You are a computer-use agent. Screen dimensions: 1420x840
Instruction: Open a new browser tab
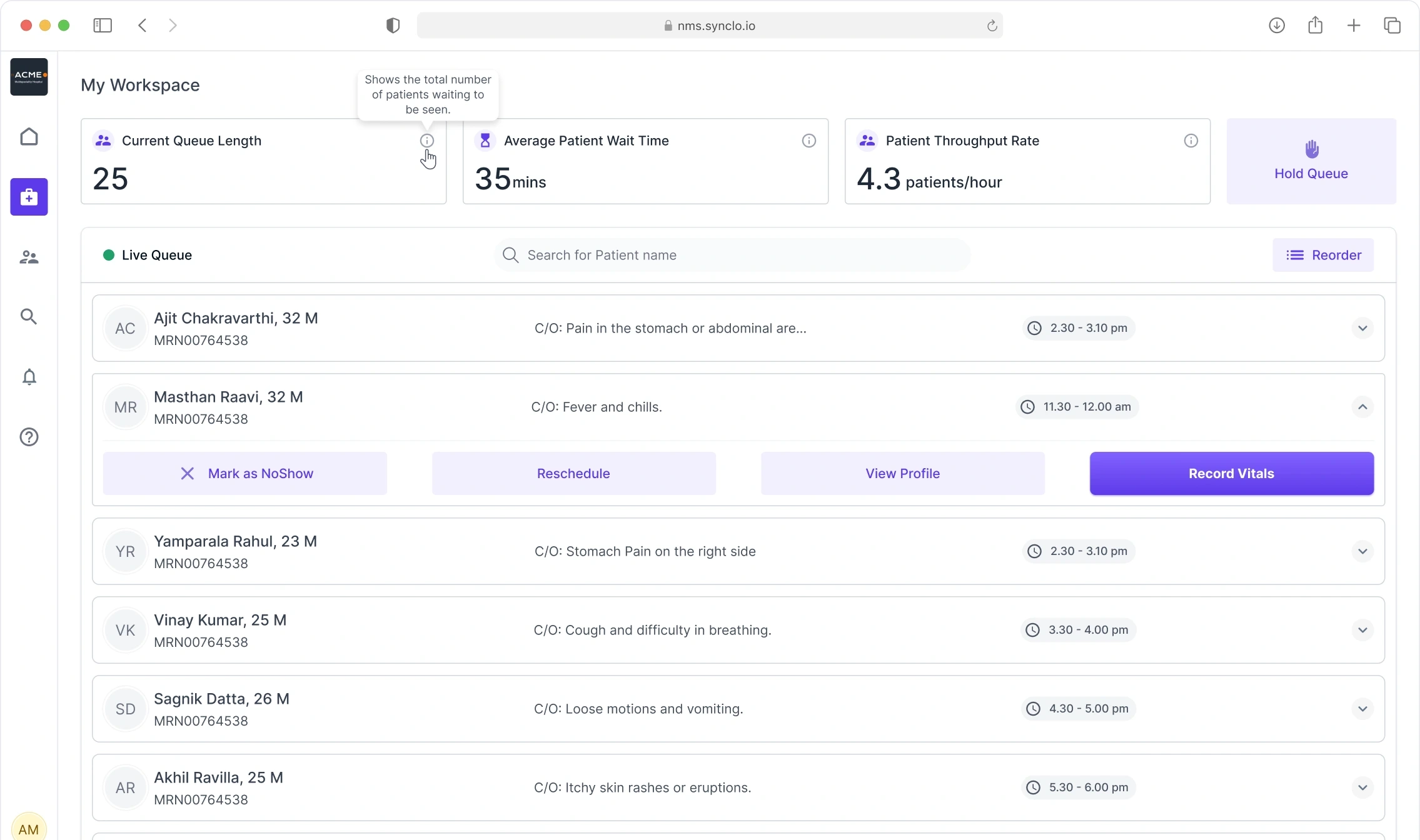click(x=1354, y=26)
